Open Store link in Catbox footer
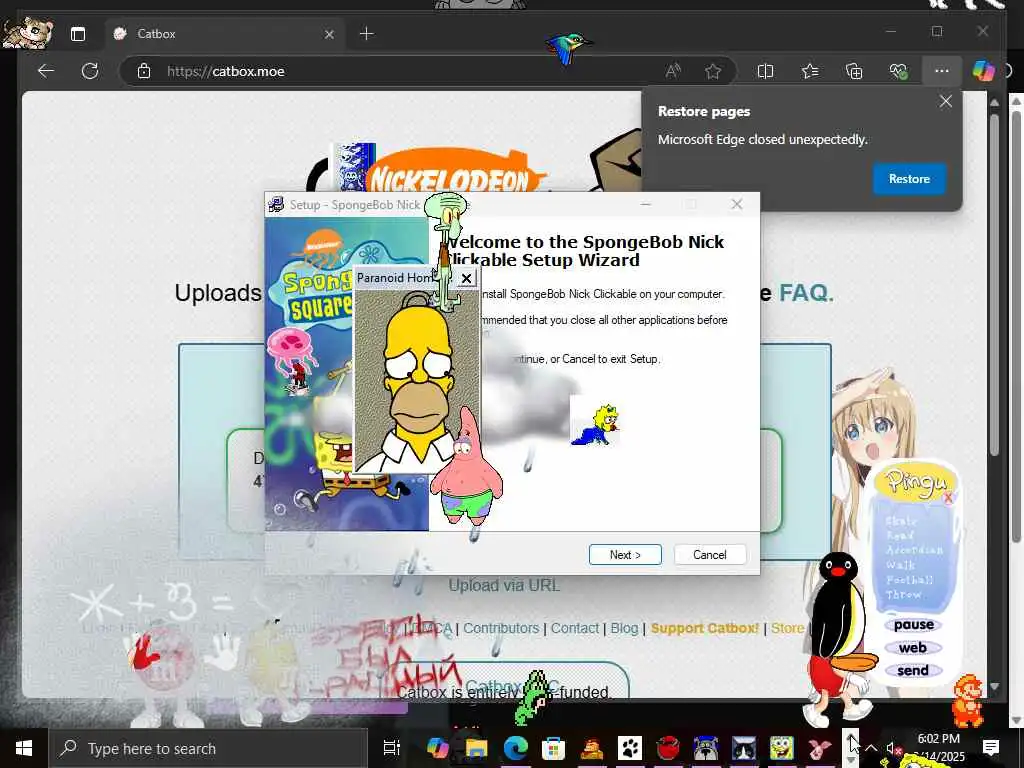 coord(788,628)
